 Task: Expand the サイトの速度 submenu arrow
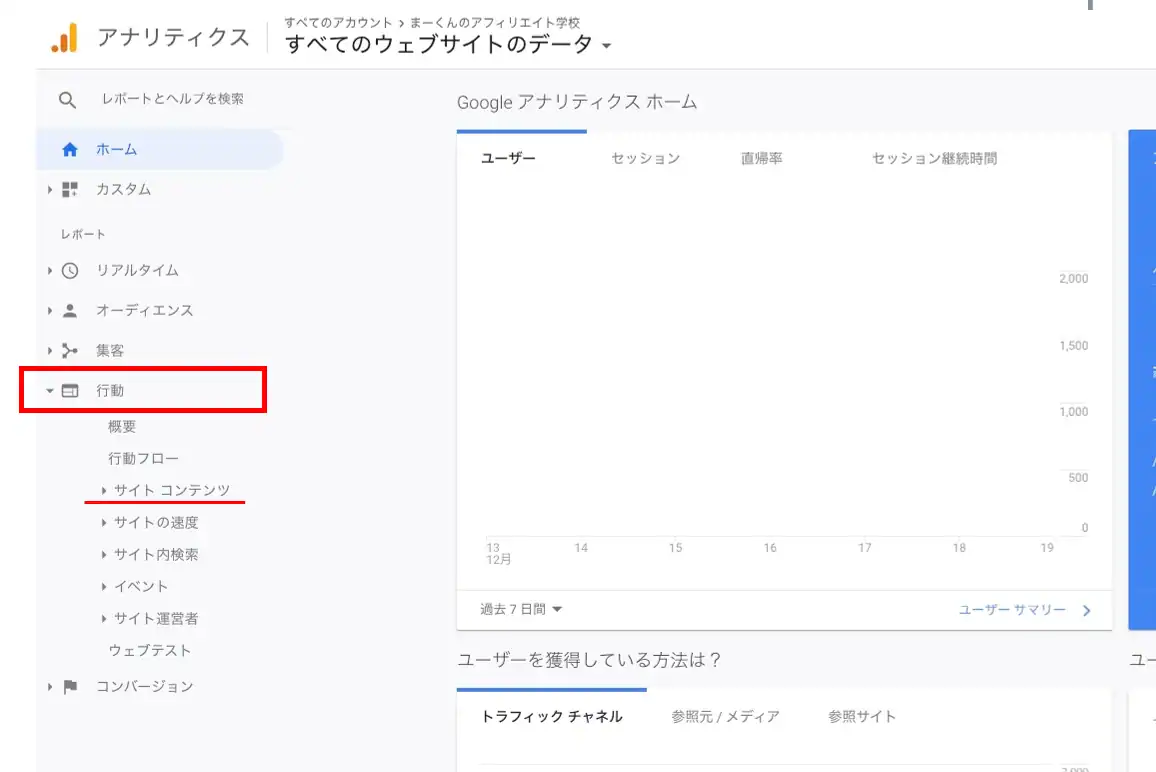(x=104, y=523)
